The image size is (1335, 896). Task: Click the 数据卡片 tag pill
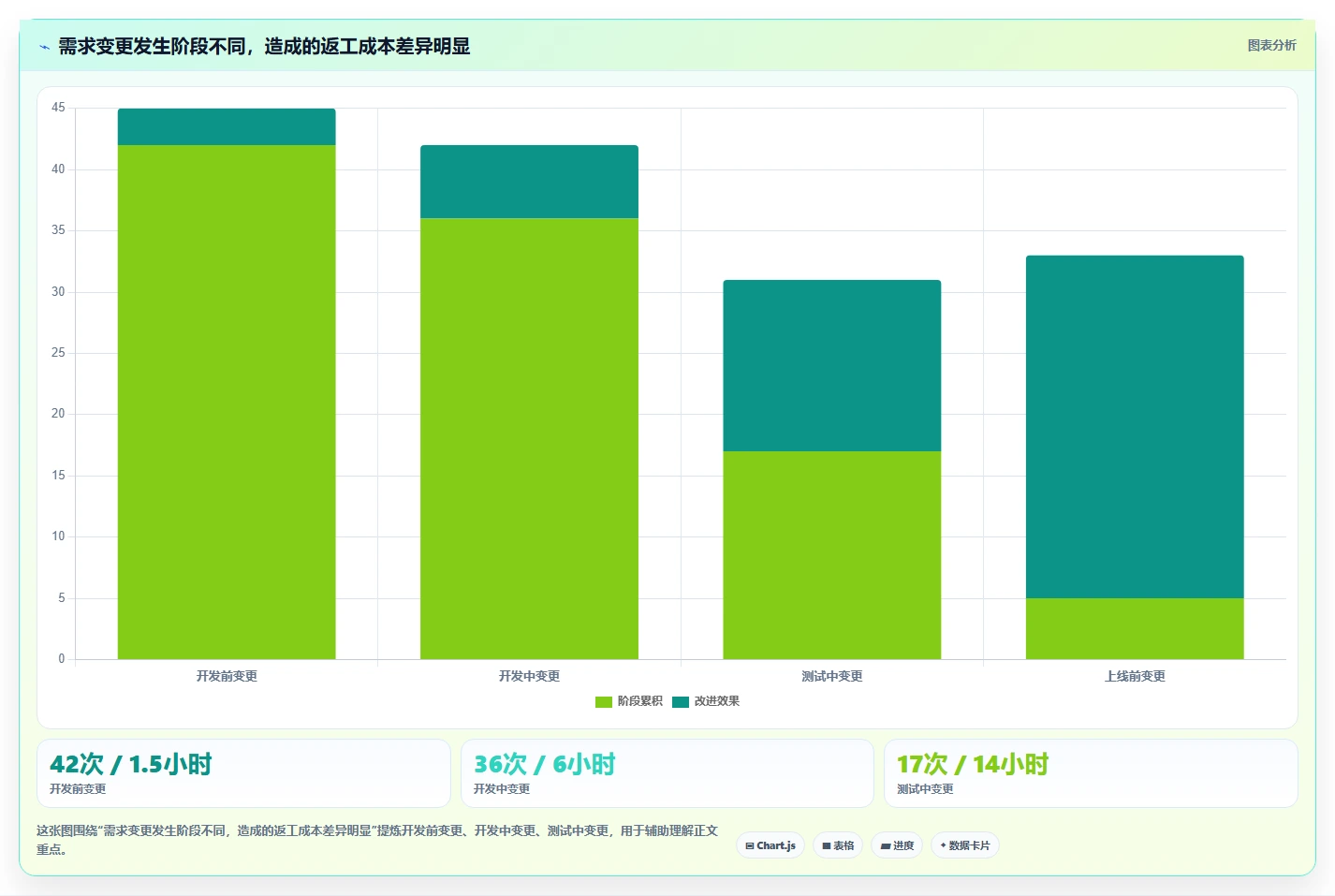[965, 845]
